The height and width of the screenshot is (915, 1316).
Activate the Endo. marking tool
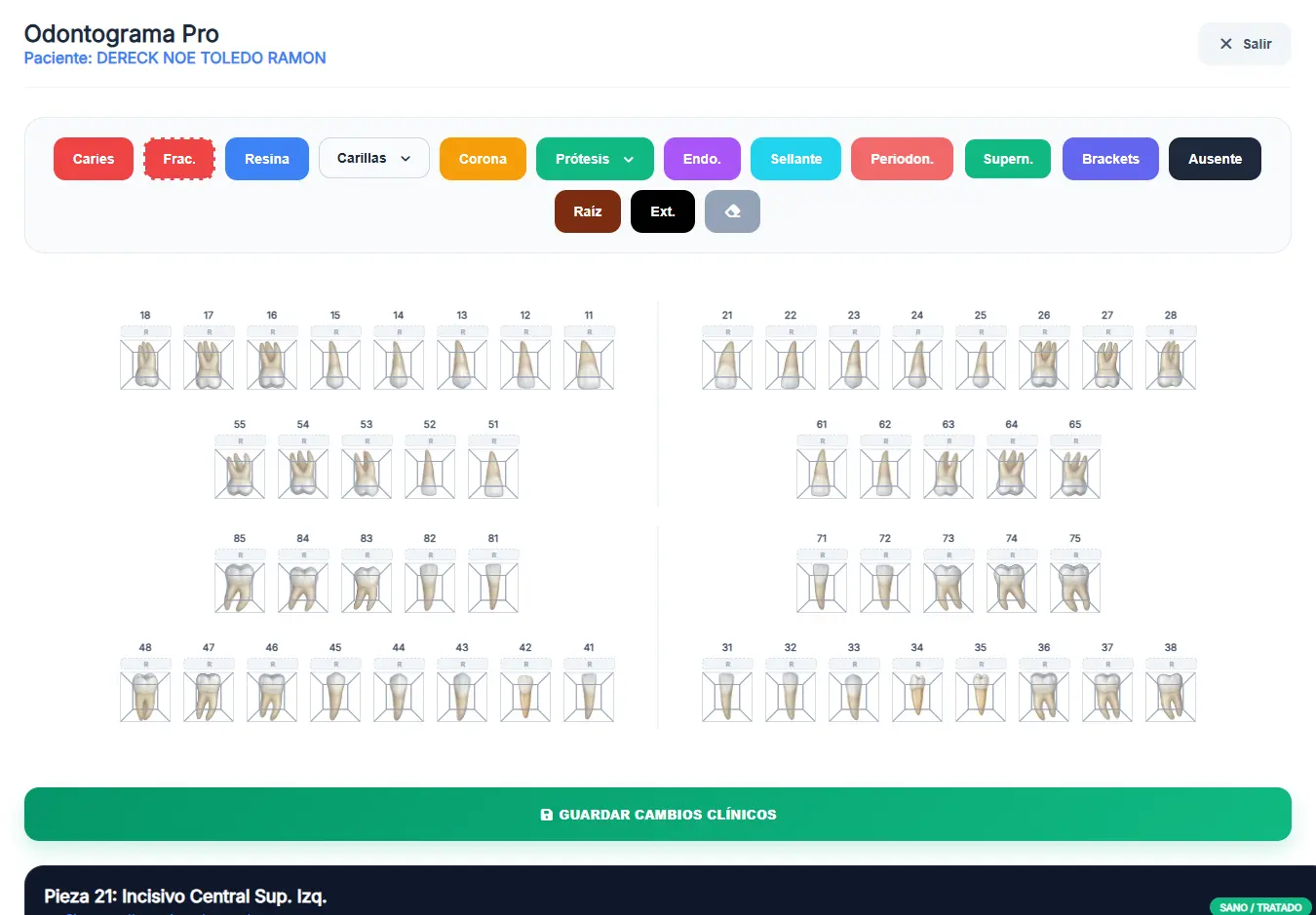pyautogui.click(x=702, y=159)
